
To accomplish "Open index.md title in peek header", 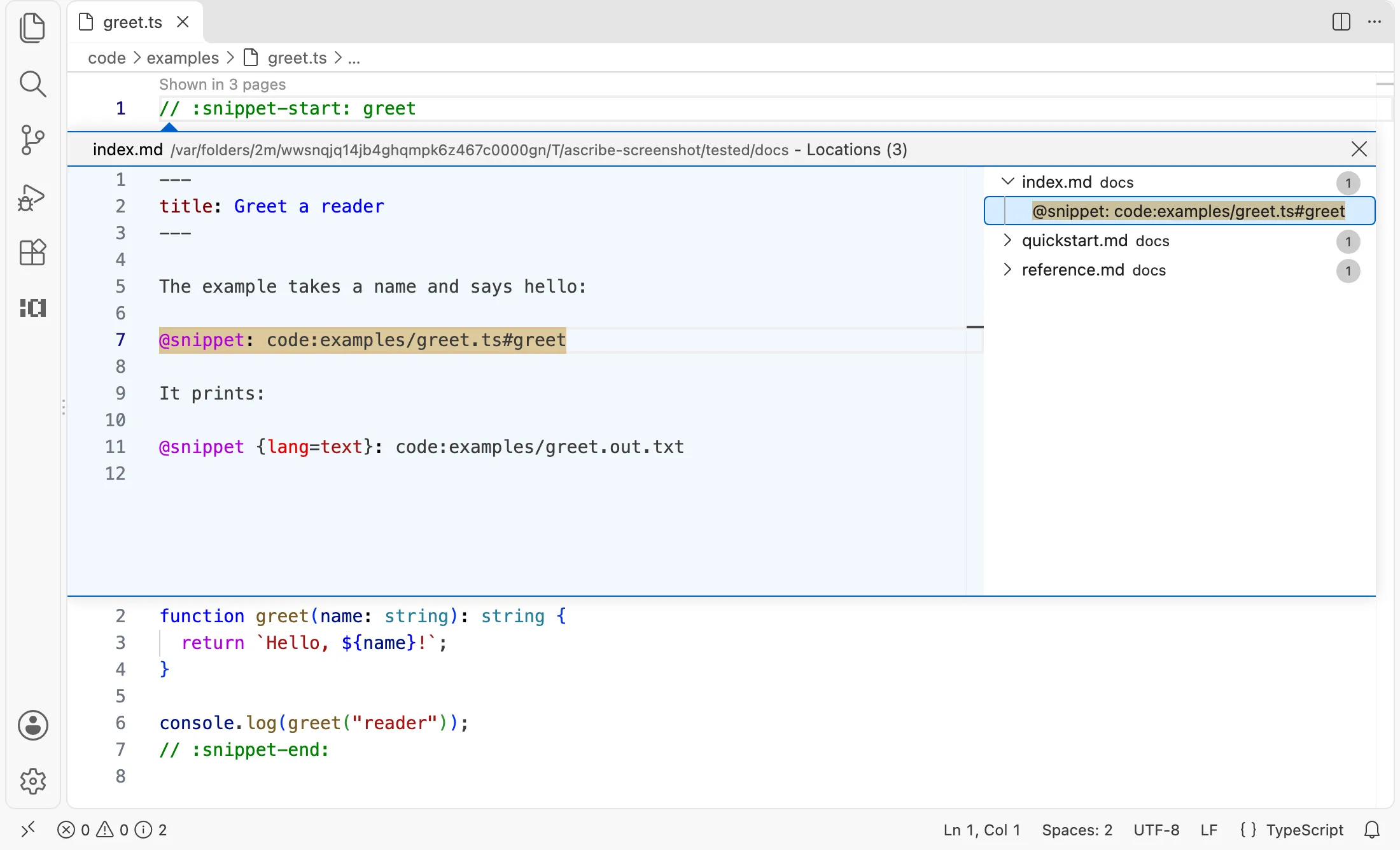I will [127, 150].
